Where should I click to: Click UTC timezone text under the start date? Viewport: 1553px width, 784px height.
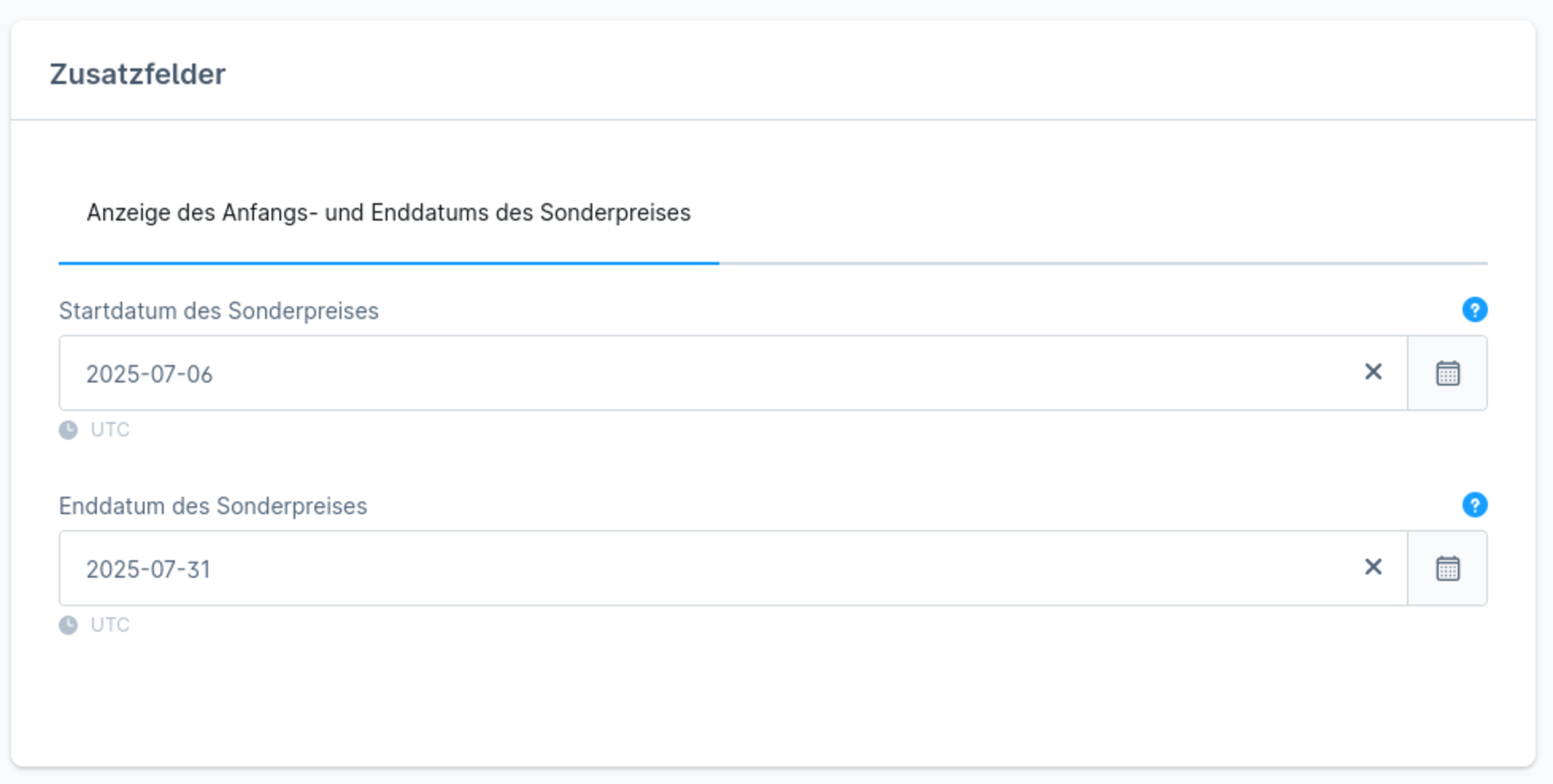(110, 430)
